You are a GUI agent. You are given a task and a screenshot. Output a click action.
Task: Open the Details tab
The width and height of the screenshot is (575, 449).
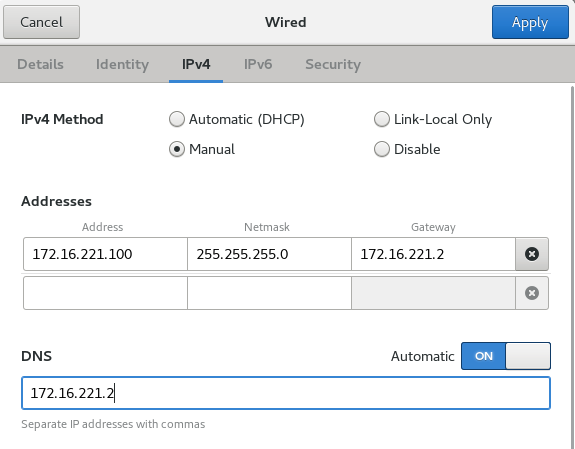[40, 64]
